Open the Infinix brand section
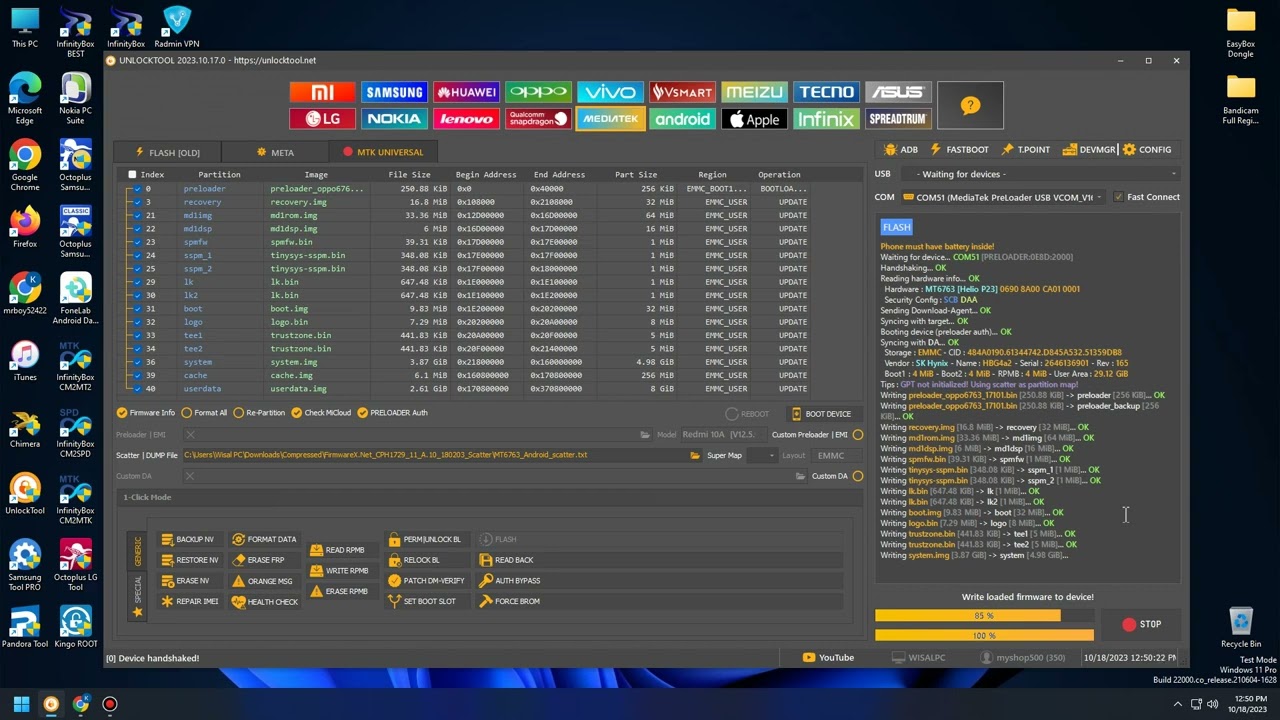This screenshot has height=720, width=1280. [826, 119]
